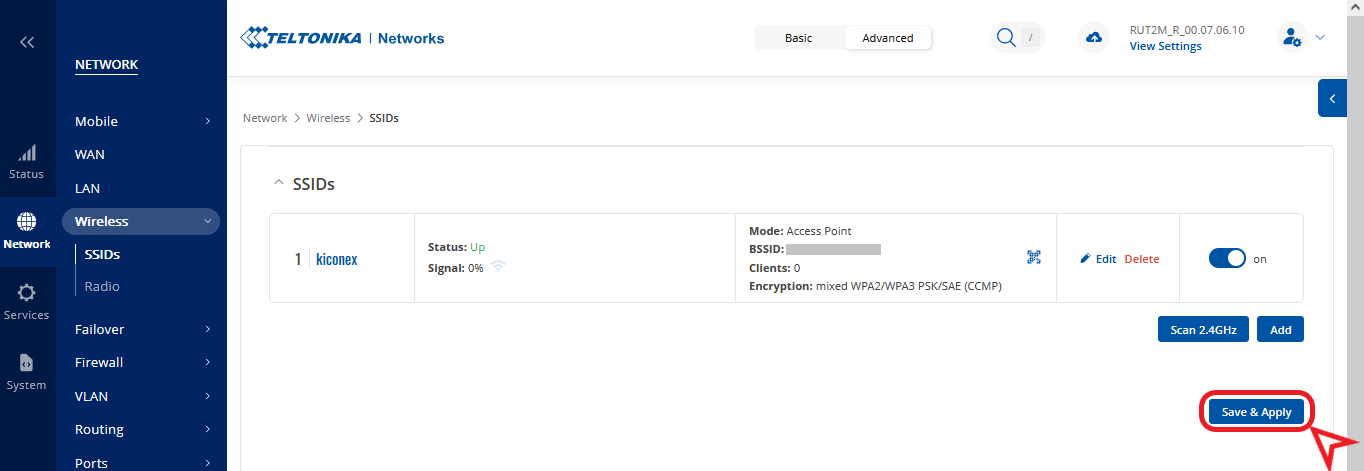Expand the Mobile menu

pos(143,121)
